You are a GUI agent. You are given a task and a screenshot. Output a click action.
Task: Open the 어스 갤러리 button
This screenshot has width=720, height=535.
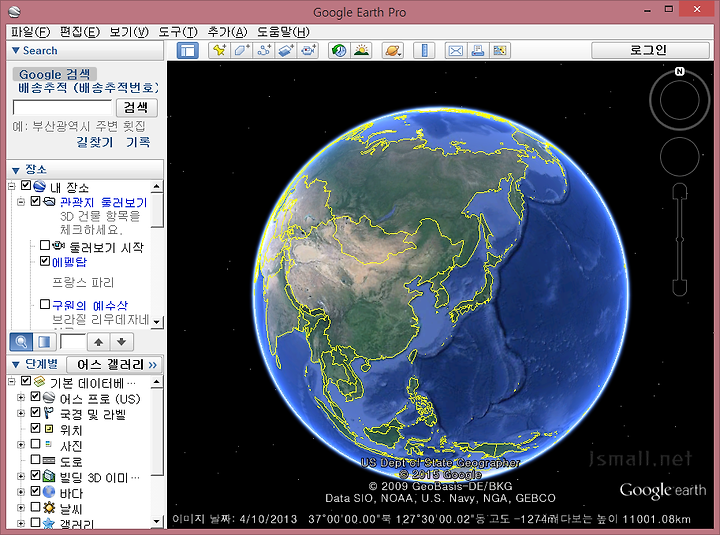[x=115, y=365]
